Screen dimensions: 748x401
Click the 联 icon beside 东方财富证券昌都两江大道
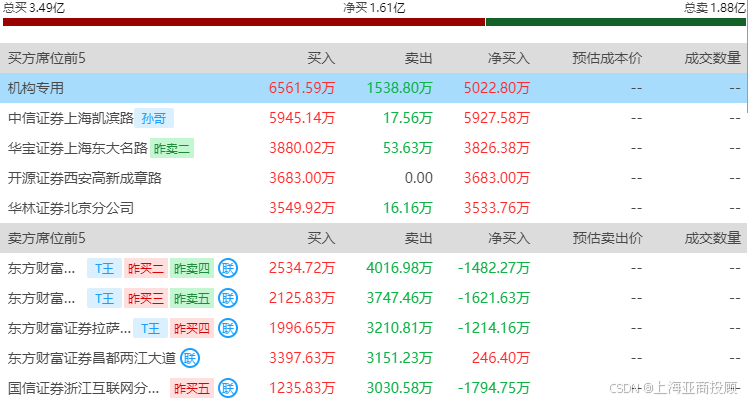click(190, 359)
